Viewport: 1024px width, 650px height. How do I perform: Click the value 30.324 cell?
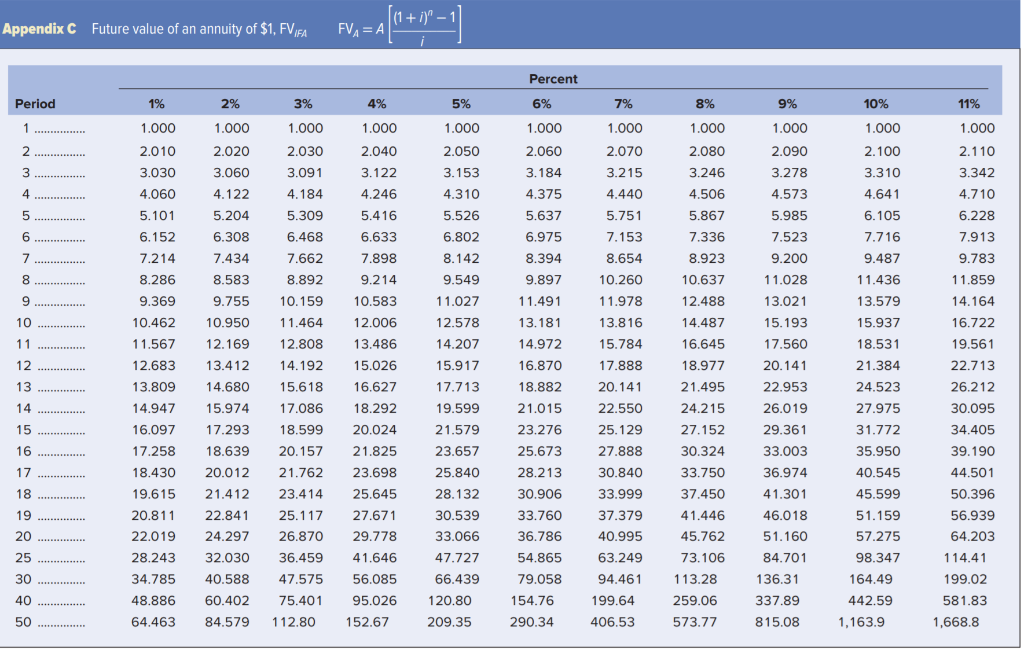(x=703, y=451)
